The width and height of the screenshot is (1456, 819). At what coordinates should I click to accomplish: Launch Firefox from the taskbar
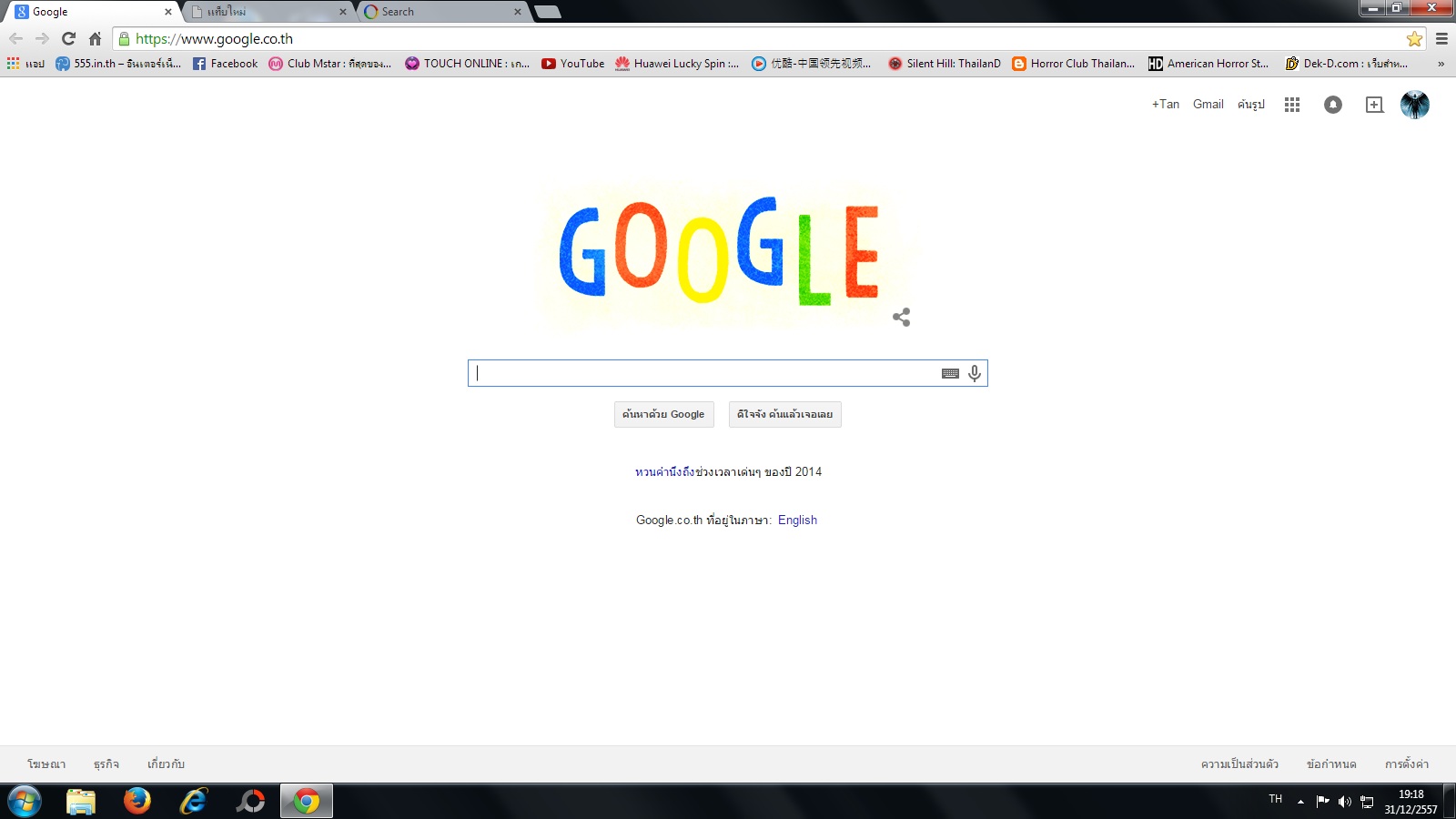click(x=137, y=802)
